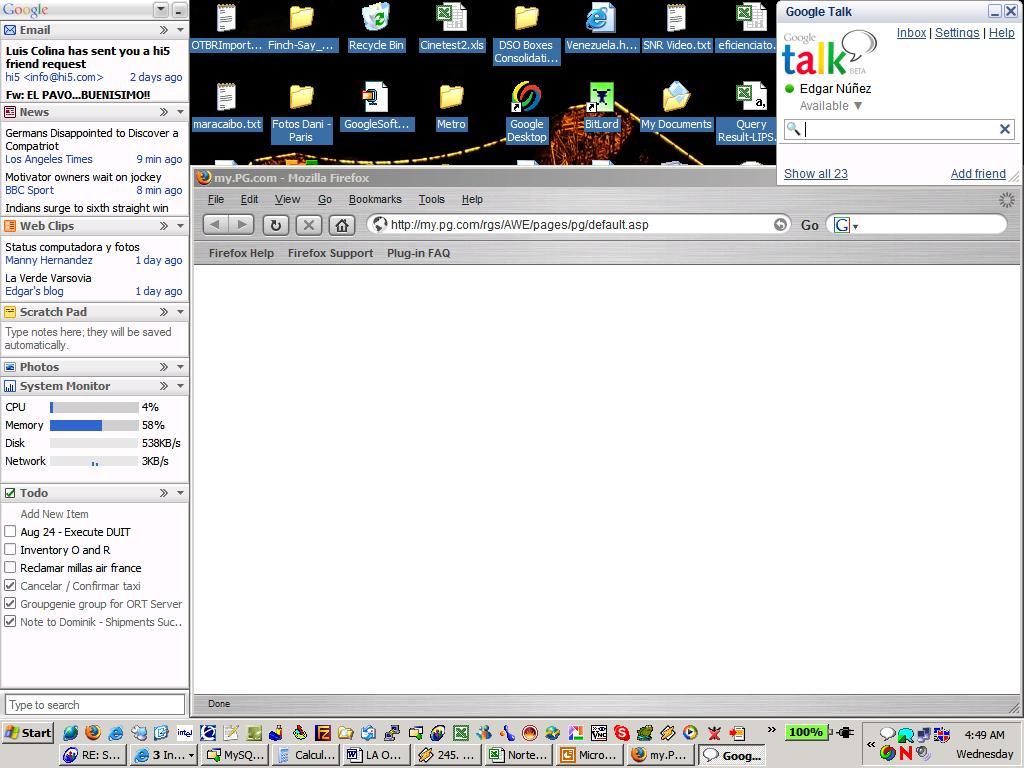
Task: Select BitLord desktop shortcut
Action: (601, 106)
